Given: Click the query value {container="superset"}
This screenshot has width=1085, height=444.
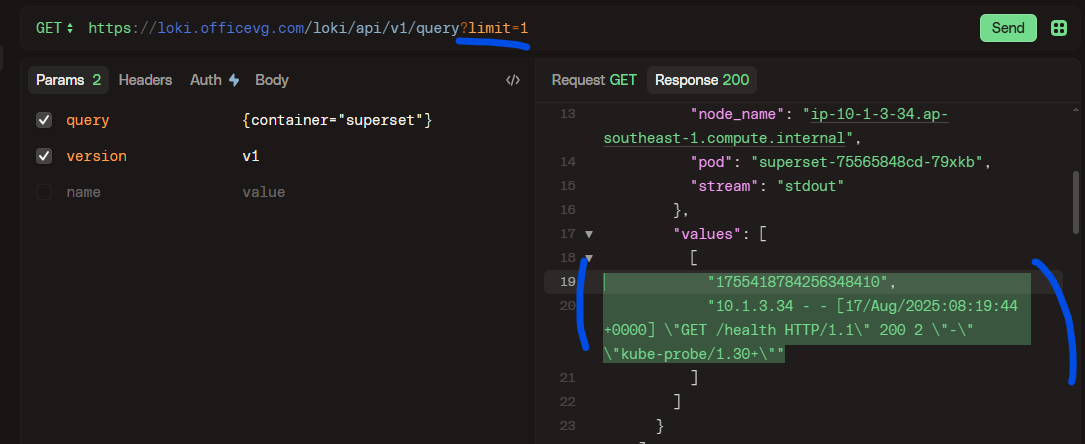Looking at the screenshot, I should click(336, 120).
